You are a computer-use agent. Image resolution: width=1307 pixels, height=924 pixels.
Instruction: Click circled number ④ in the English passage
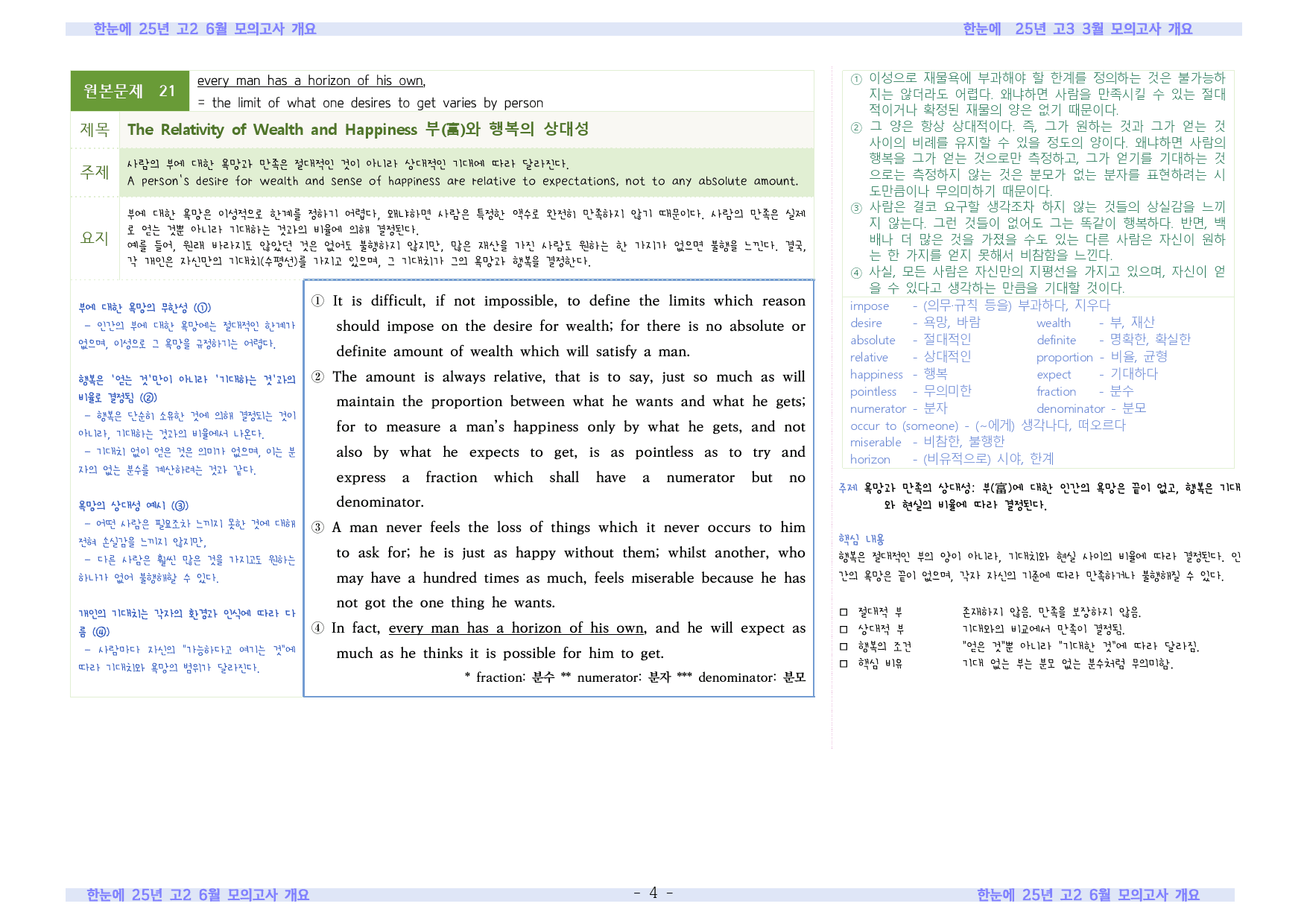pyautogui.click(x=317, y=628)
